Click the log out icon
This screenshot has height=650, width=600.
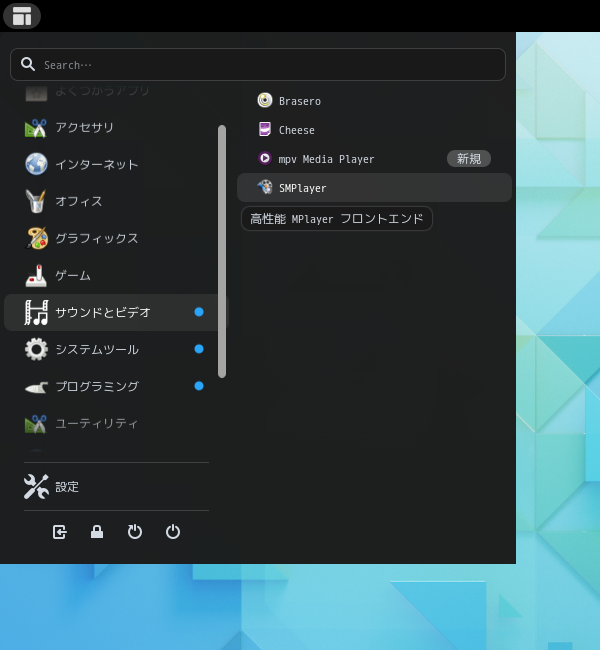59,532
